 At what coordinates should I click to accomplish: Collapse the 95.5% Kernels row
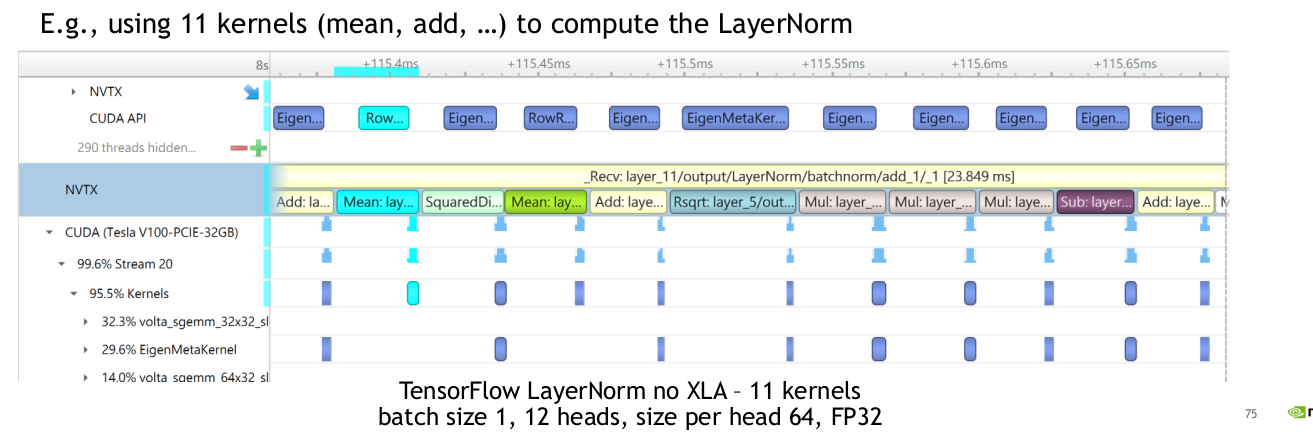coord(73,294)
